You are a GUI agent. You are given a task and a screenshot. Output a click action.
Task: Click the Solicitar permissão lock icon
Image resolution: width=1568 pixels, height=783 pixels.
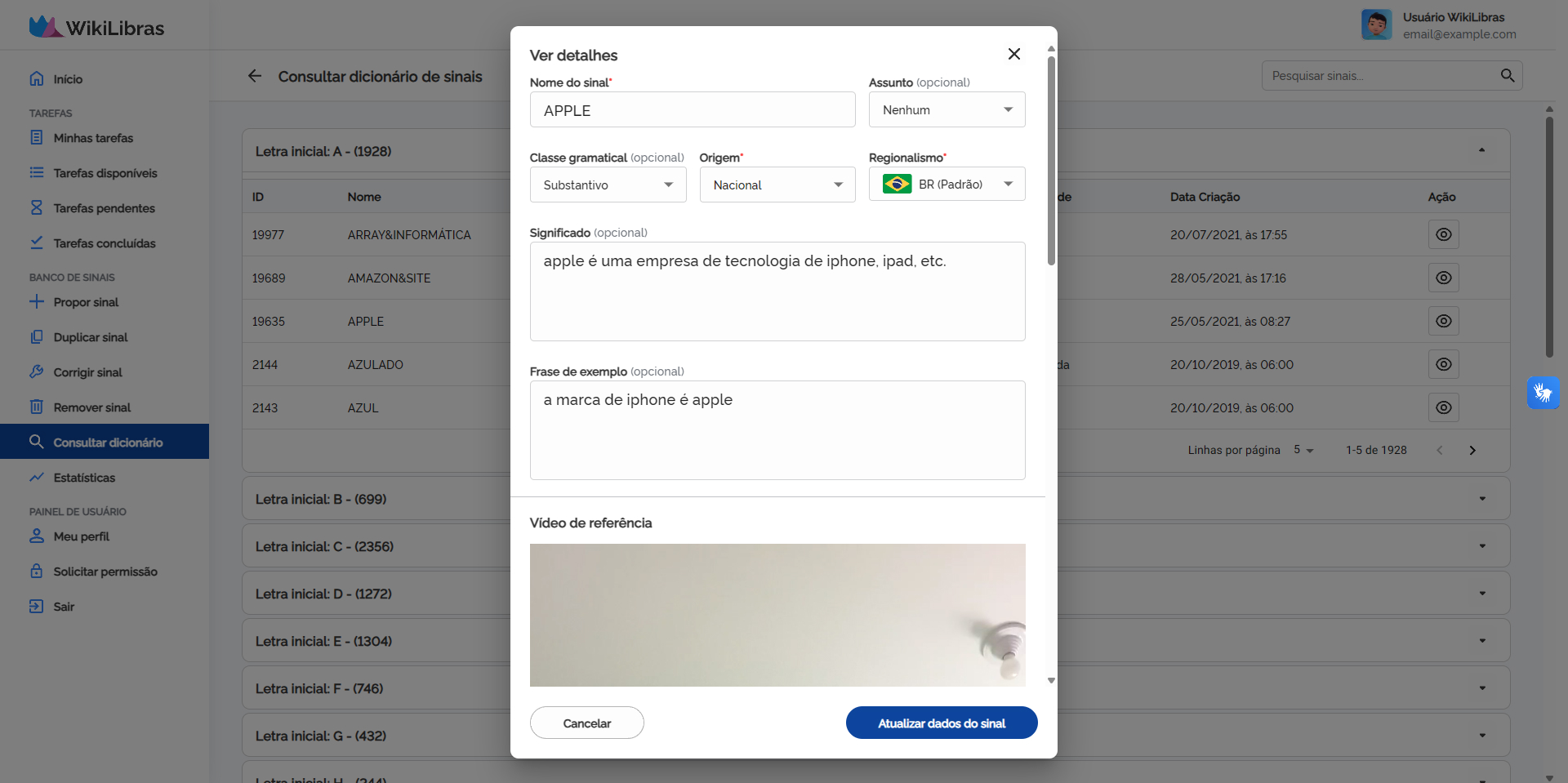point(37,571)
